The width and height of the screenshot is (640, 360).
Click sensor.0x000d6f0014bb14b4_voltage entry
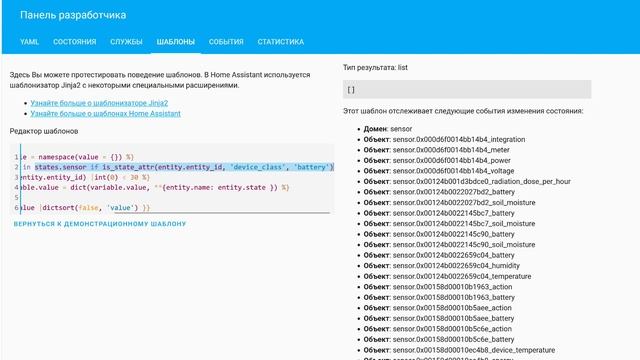click(x=439, y=171)
